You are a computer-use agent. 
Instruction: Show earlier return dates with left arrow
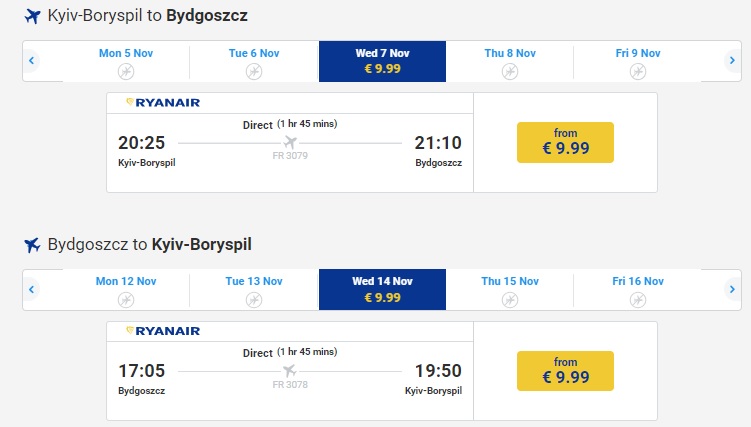click(x=32, y=289)
